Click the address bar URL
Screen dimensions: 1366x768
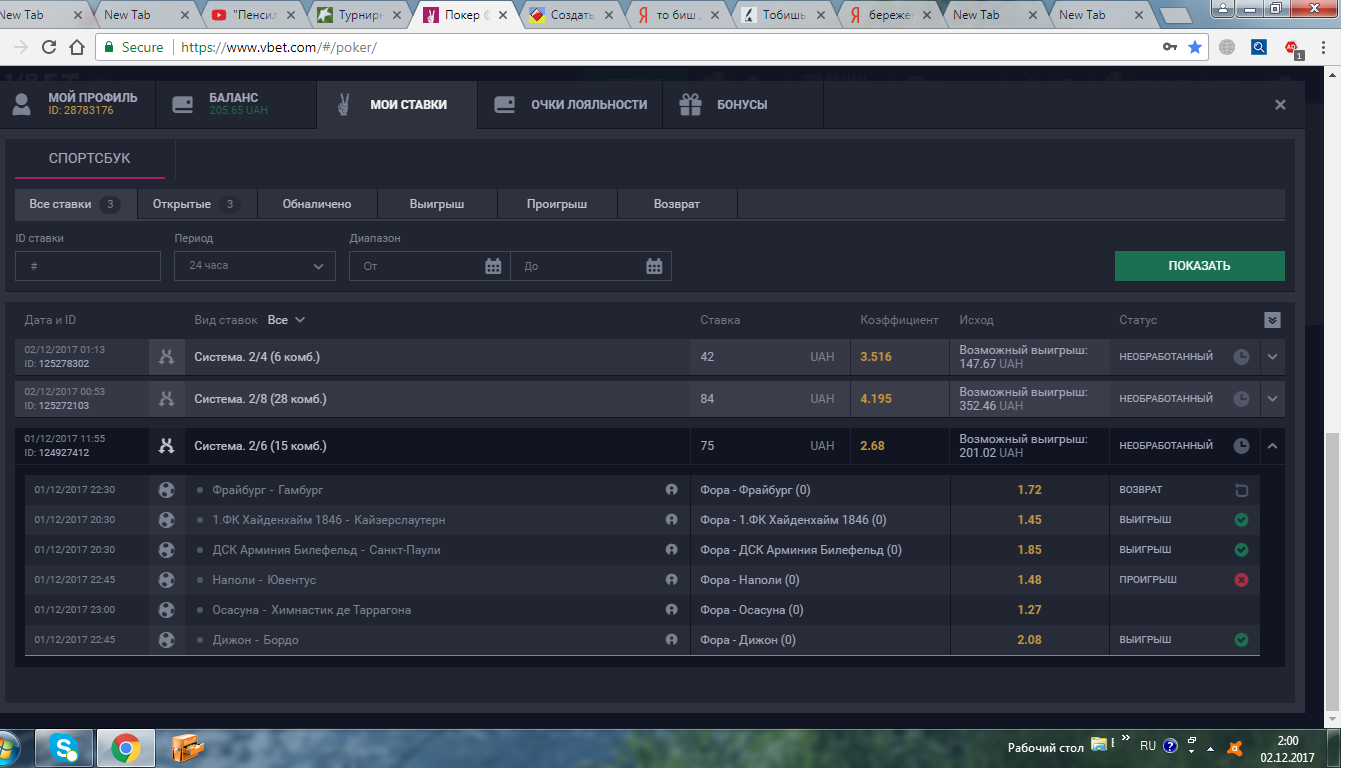pos(279,47)
